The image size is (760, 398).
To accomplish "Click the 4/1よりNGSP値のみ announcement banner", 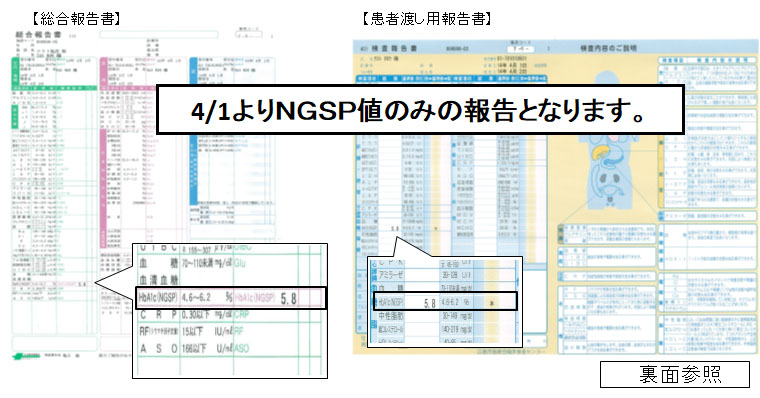I will [420, 111].
